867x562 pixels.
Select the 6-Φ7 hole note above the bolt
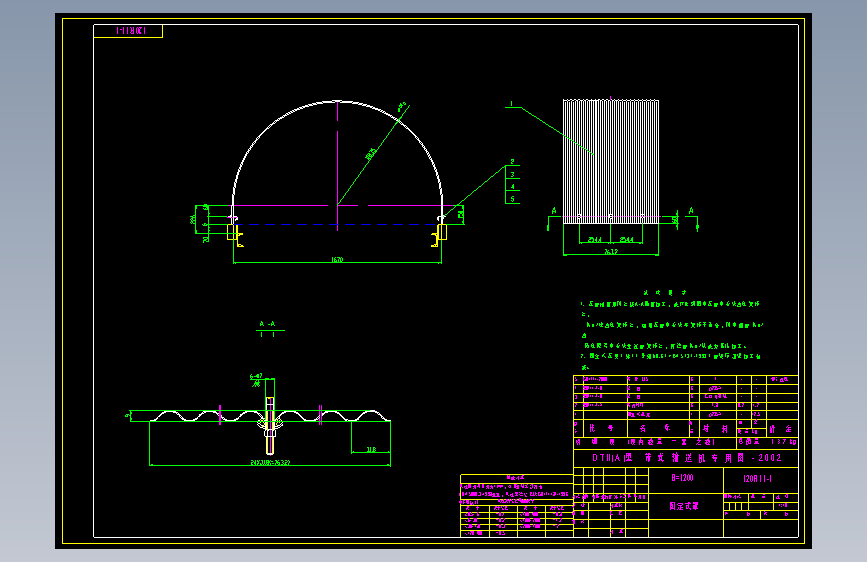tap(256, 377)
